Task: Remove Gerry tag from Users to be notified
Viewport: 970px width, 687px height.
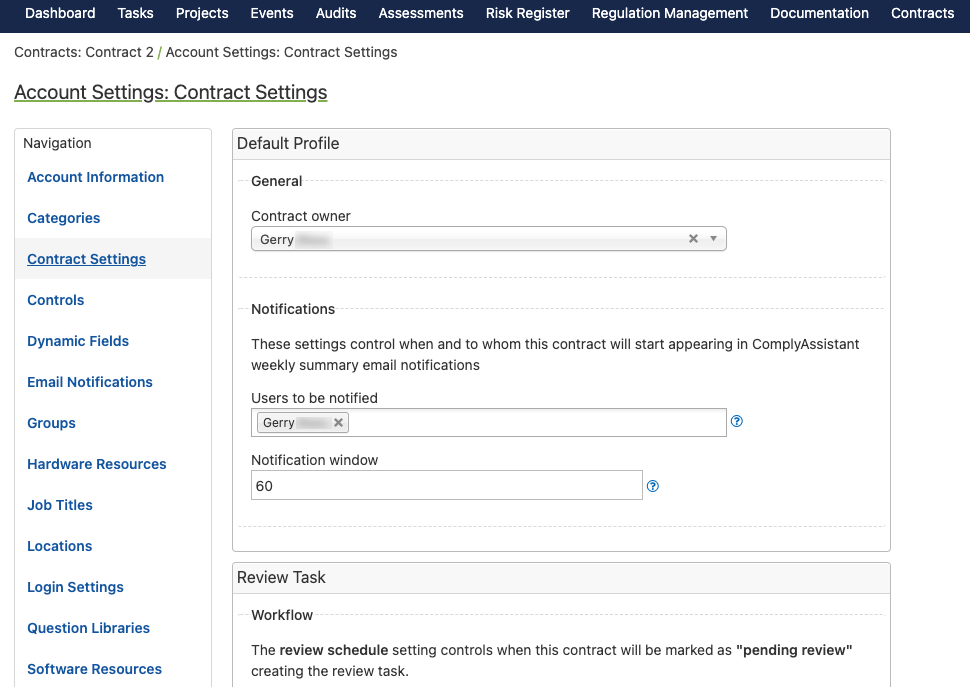Action: coord(339,423)
